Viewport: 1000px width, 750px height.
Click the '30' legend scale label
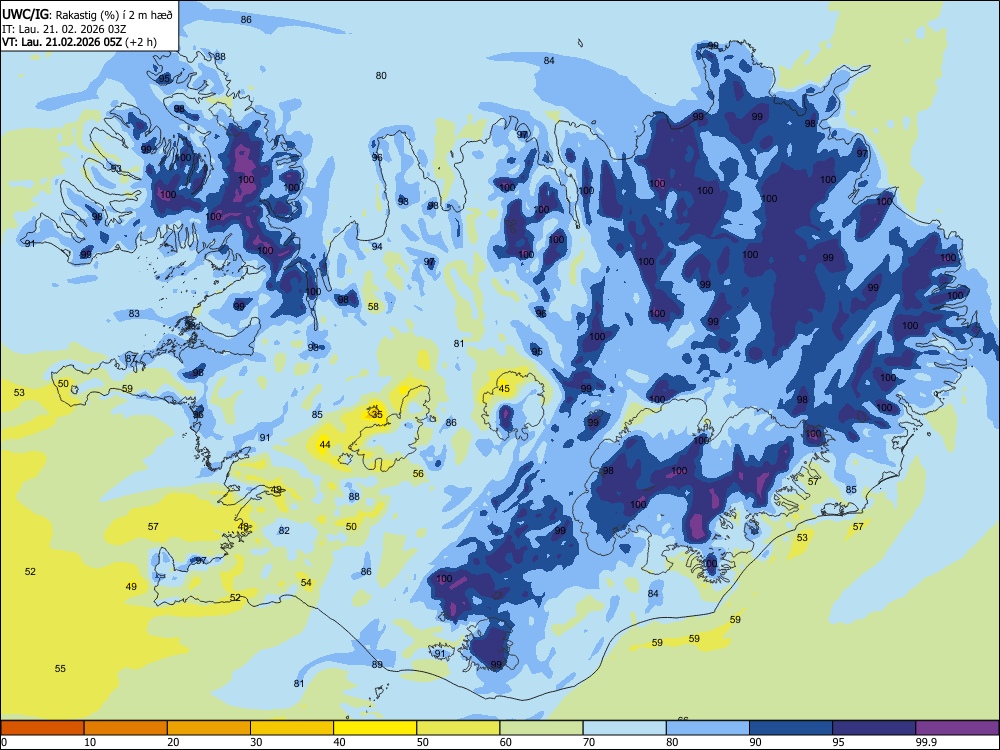(256, 742)
